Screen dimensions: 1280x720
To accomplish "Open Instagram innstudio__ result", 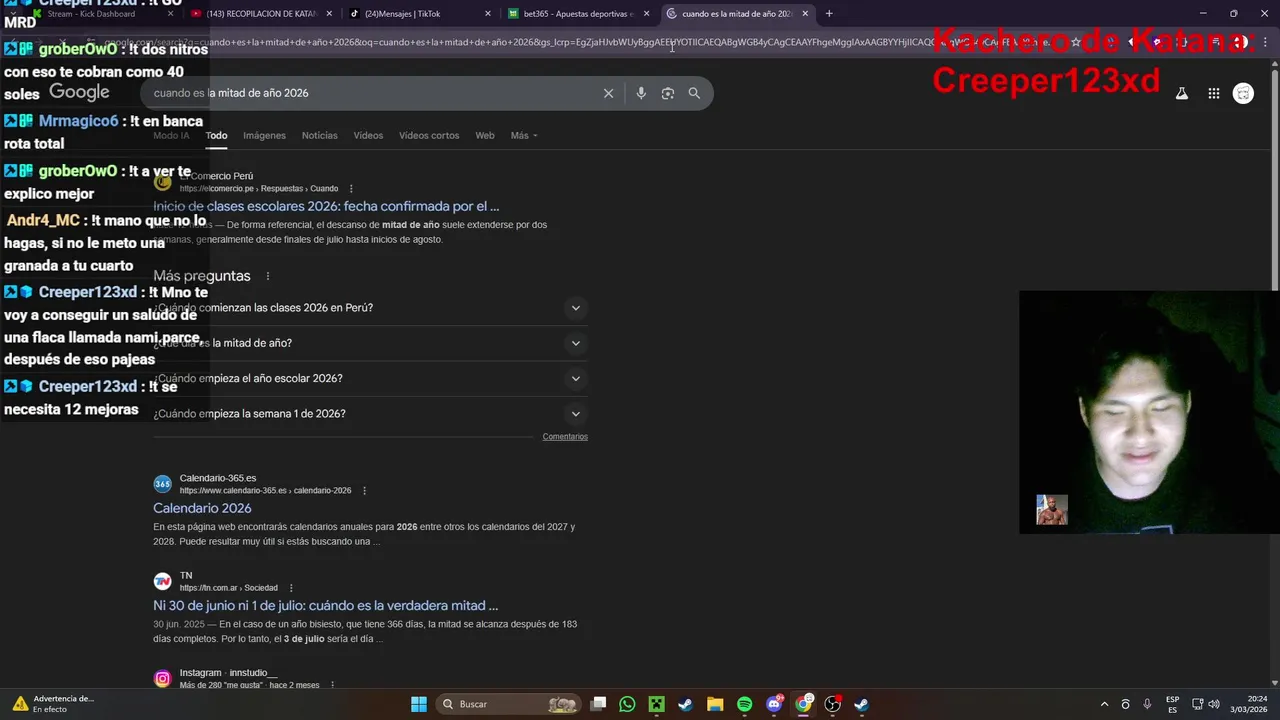I will pos(228,673).
